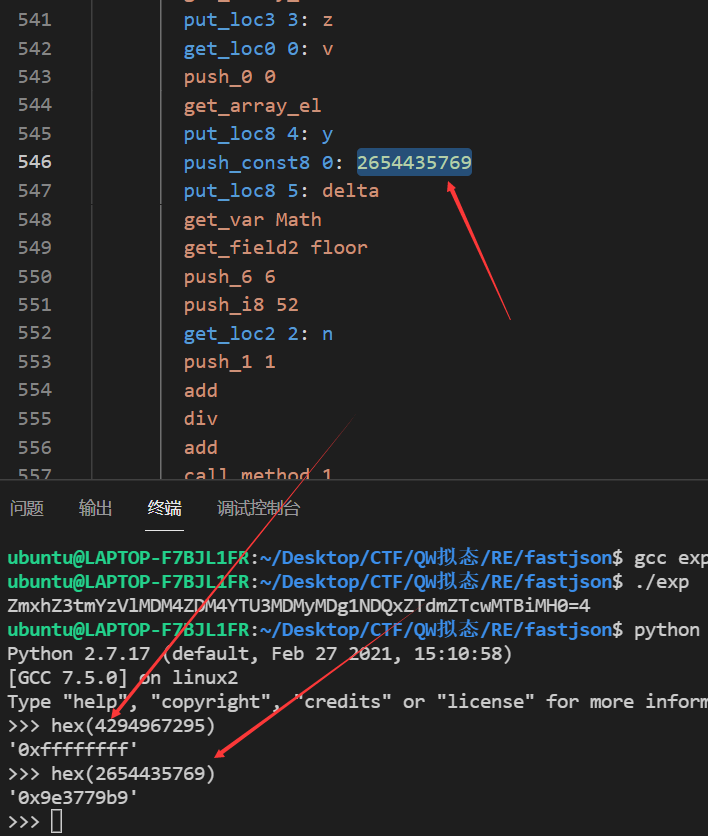Switch to the 调试控制台 tab
This screenshot has width=708, height=836.
(258, 508)
